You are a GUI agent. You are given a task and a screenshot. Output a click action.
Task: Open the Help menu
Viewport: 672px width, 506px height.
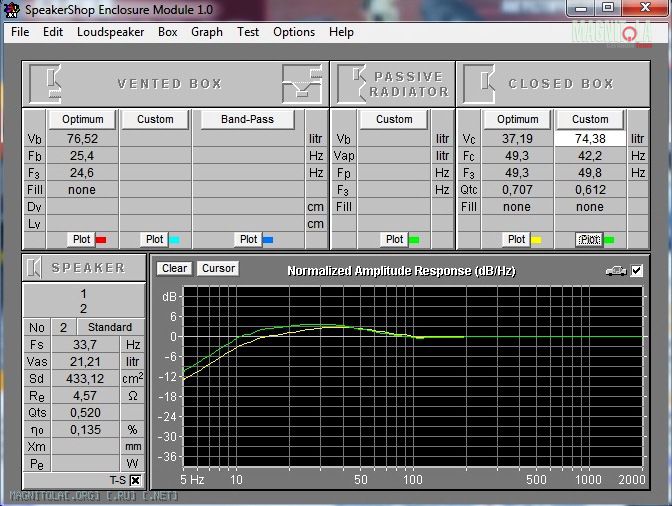[341, 32]
